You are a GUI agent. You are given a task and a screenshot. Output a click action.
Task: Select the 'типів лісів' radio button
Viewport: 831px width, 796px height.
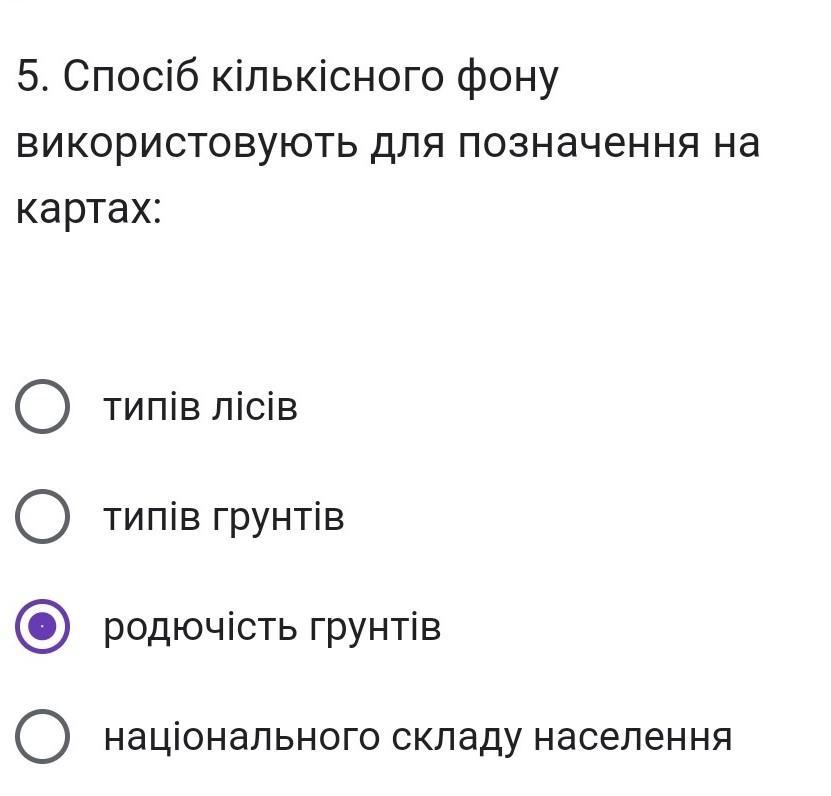42,406
